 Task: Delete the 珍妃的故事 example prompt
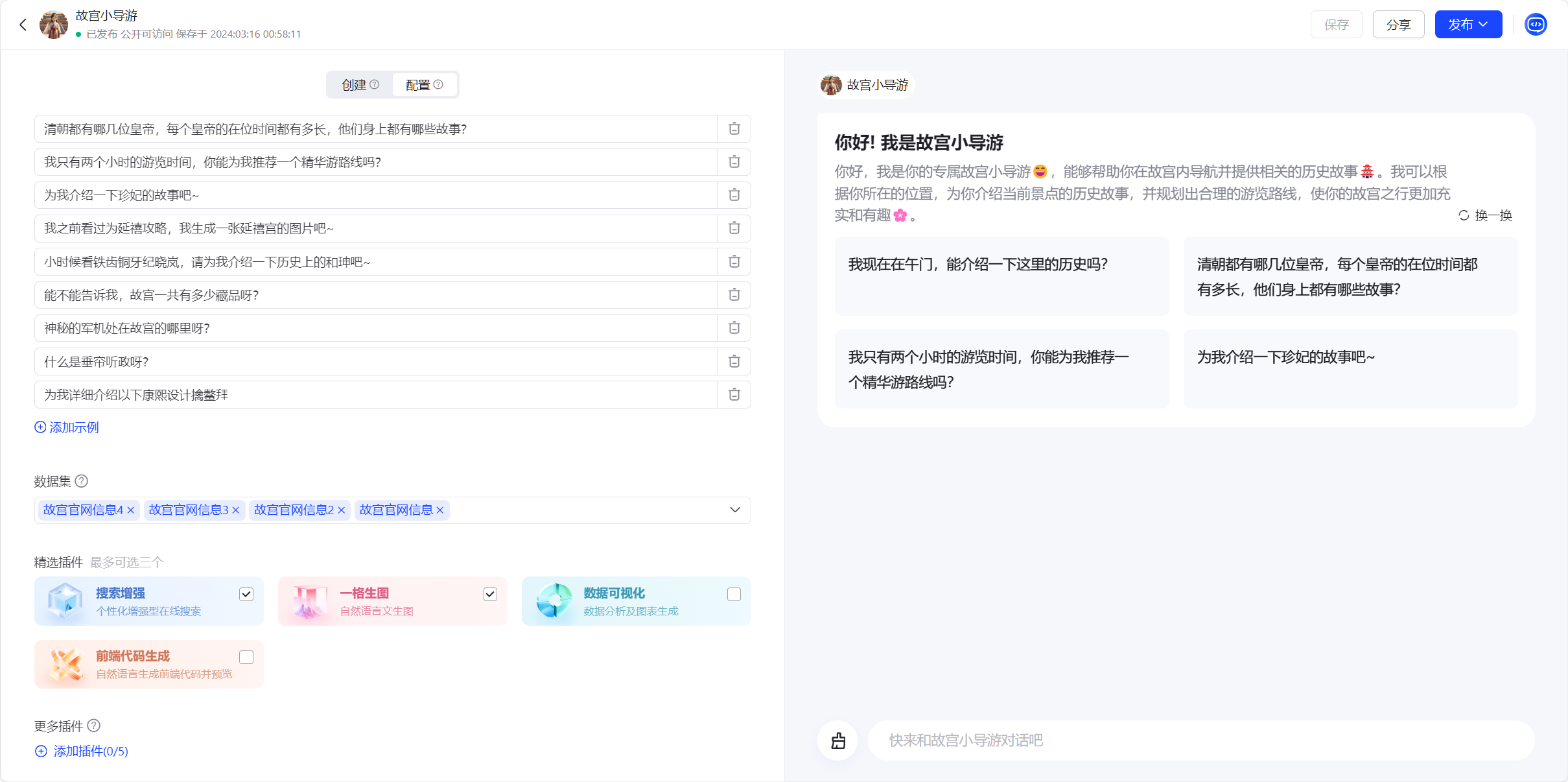(734, 195)
